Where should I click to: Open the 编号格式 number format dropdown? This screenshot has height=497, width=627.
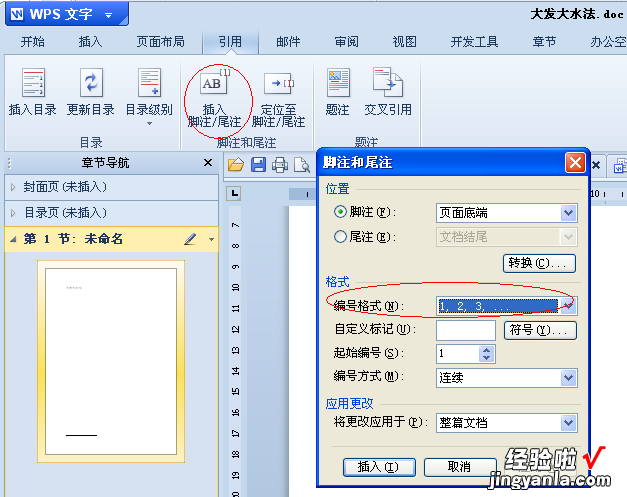[568, 306]
